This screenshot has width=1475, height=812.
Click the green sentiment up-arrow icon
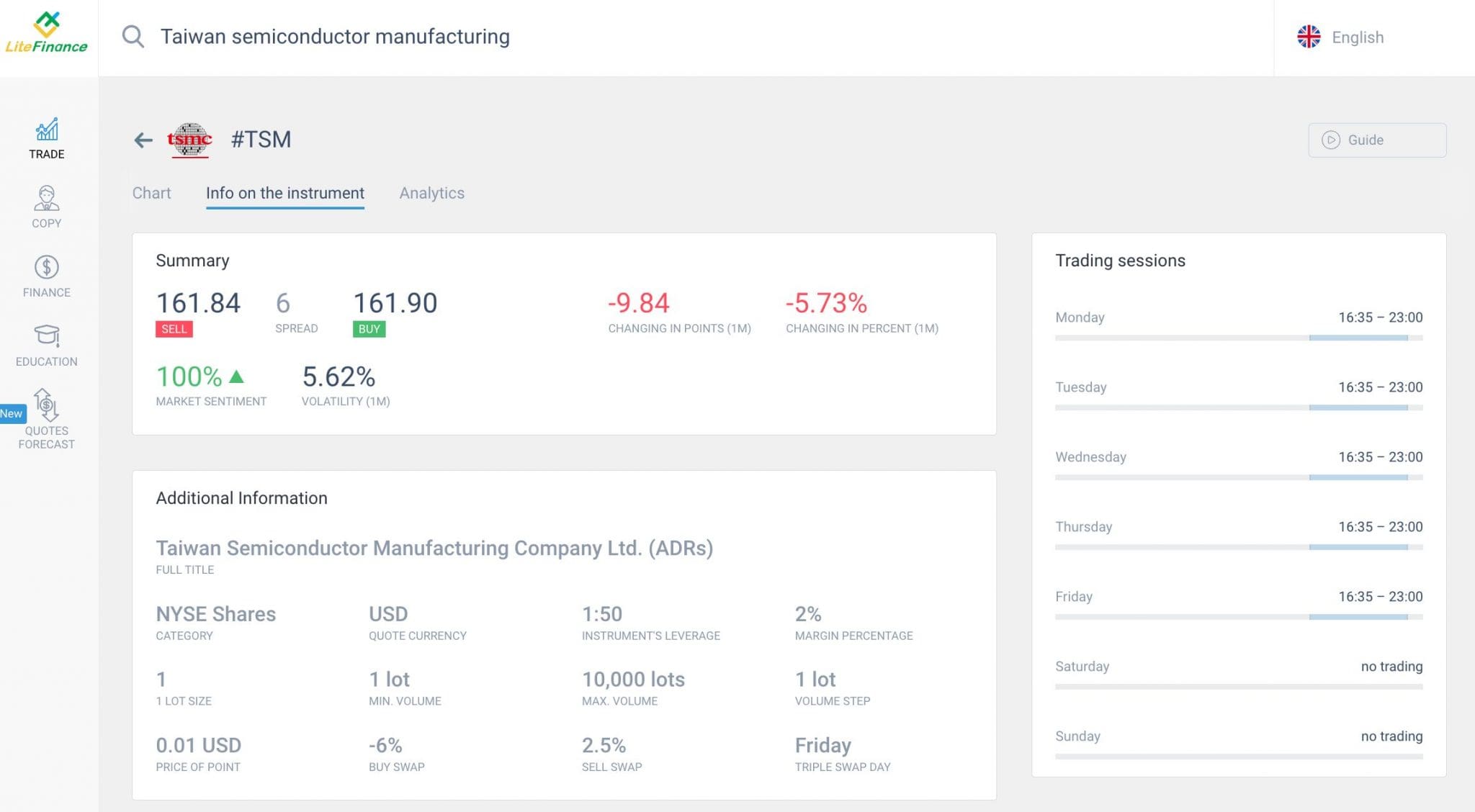(236, 376)
